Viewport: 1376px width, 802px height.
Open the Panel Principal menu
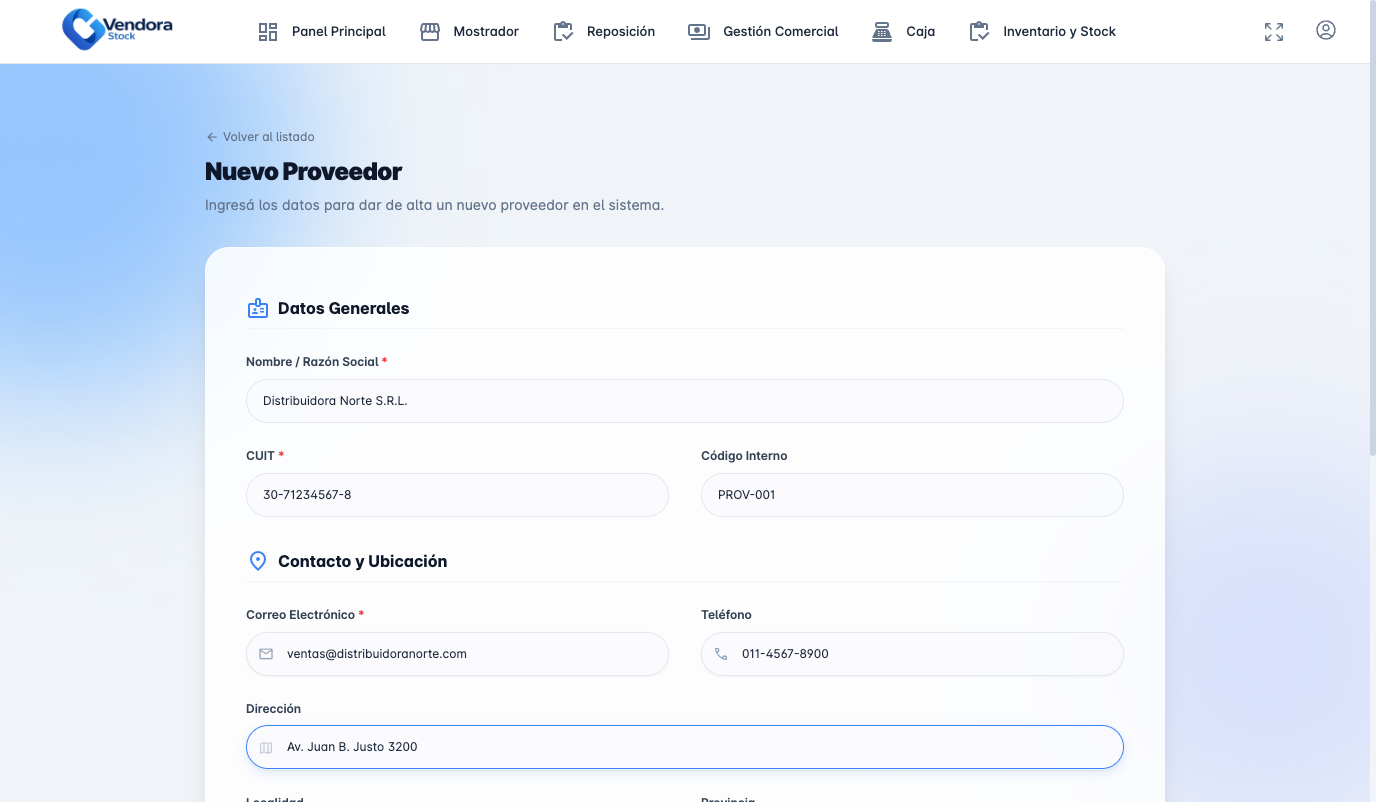pos(322,32)
